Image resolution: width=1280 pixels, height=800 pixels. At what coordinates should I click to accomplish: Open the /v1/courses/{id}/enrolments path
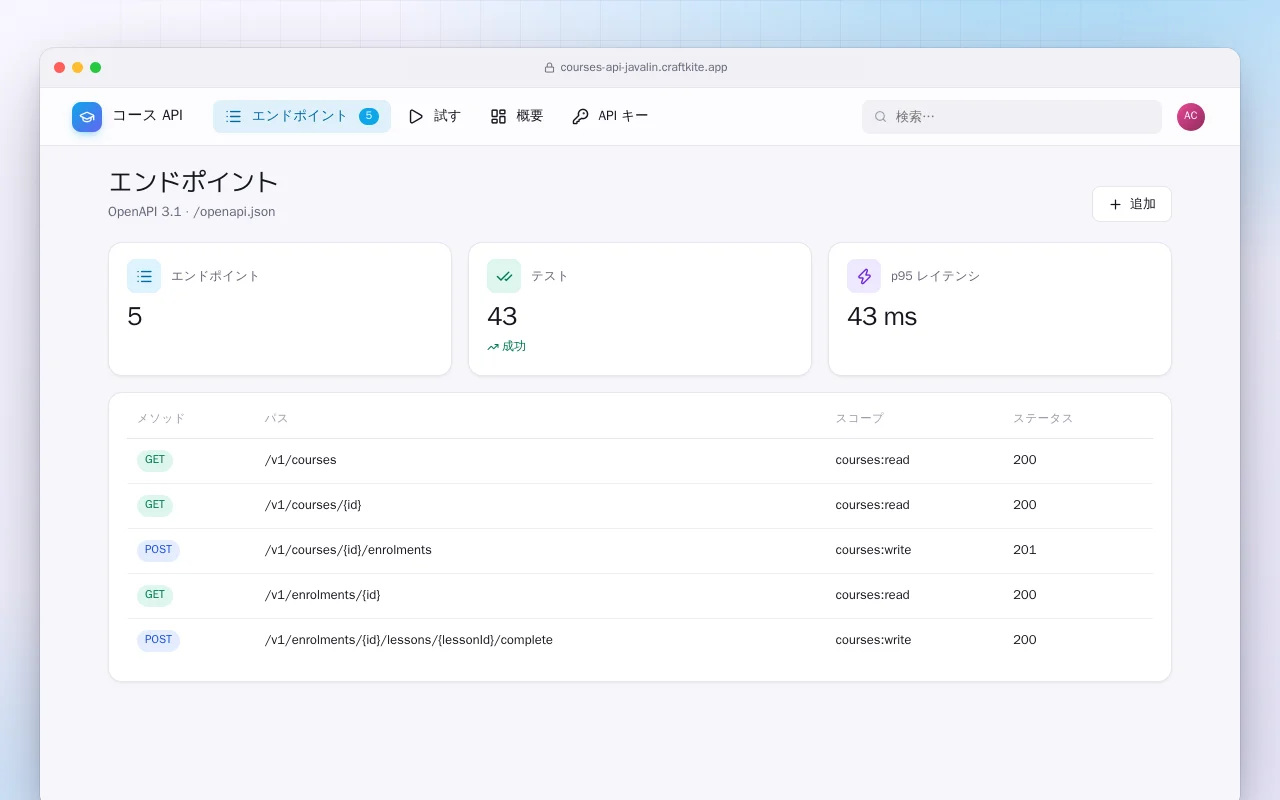[348, 550]
